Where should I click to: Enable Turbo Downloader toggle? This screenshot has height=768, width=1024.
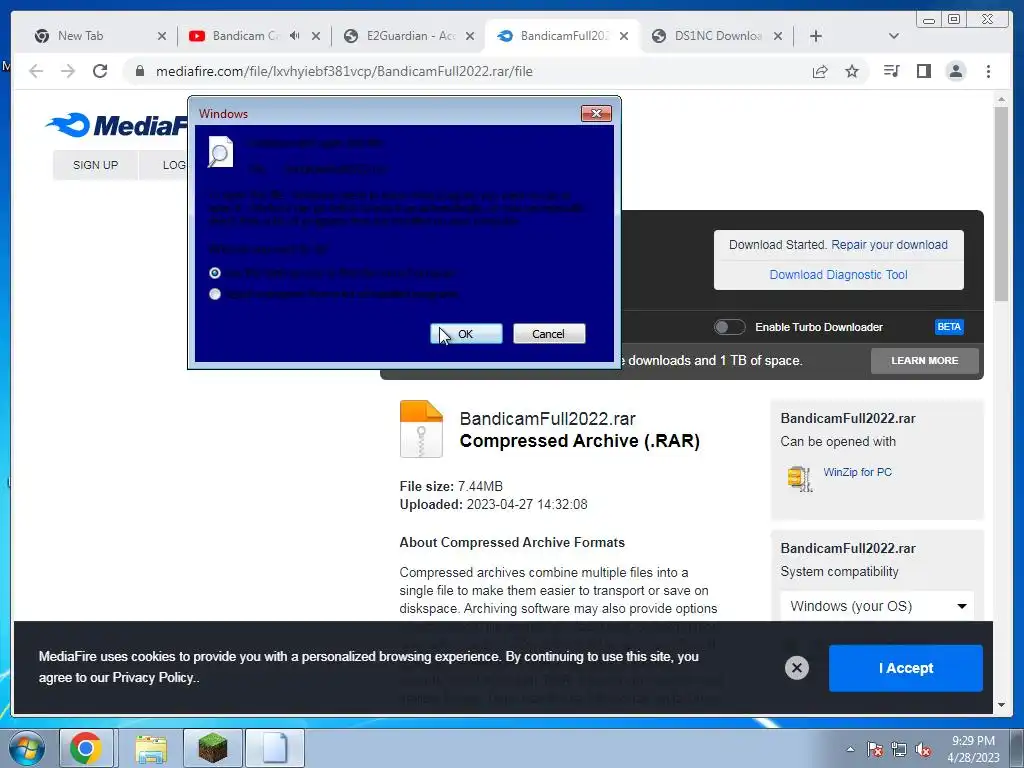click(x=729, y=327)
